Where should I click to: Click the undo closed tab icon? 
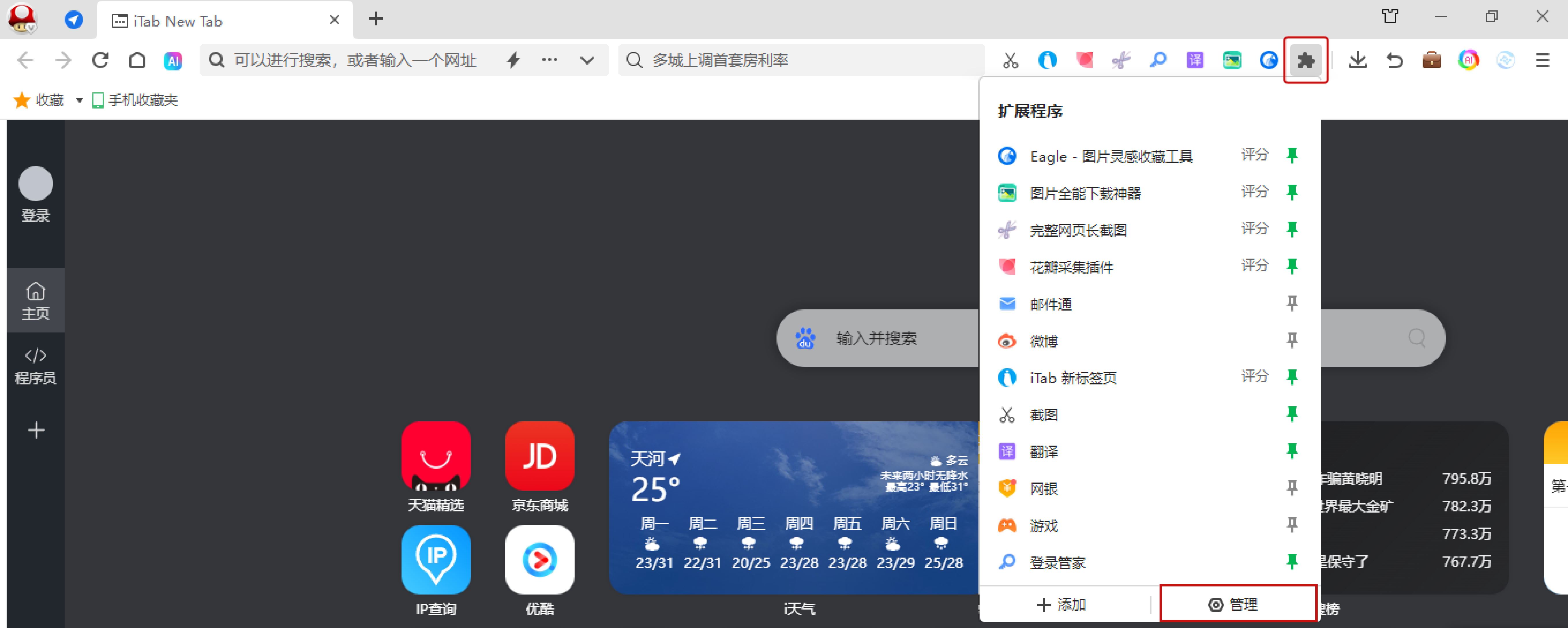point(1395,60)
